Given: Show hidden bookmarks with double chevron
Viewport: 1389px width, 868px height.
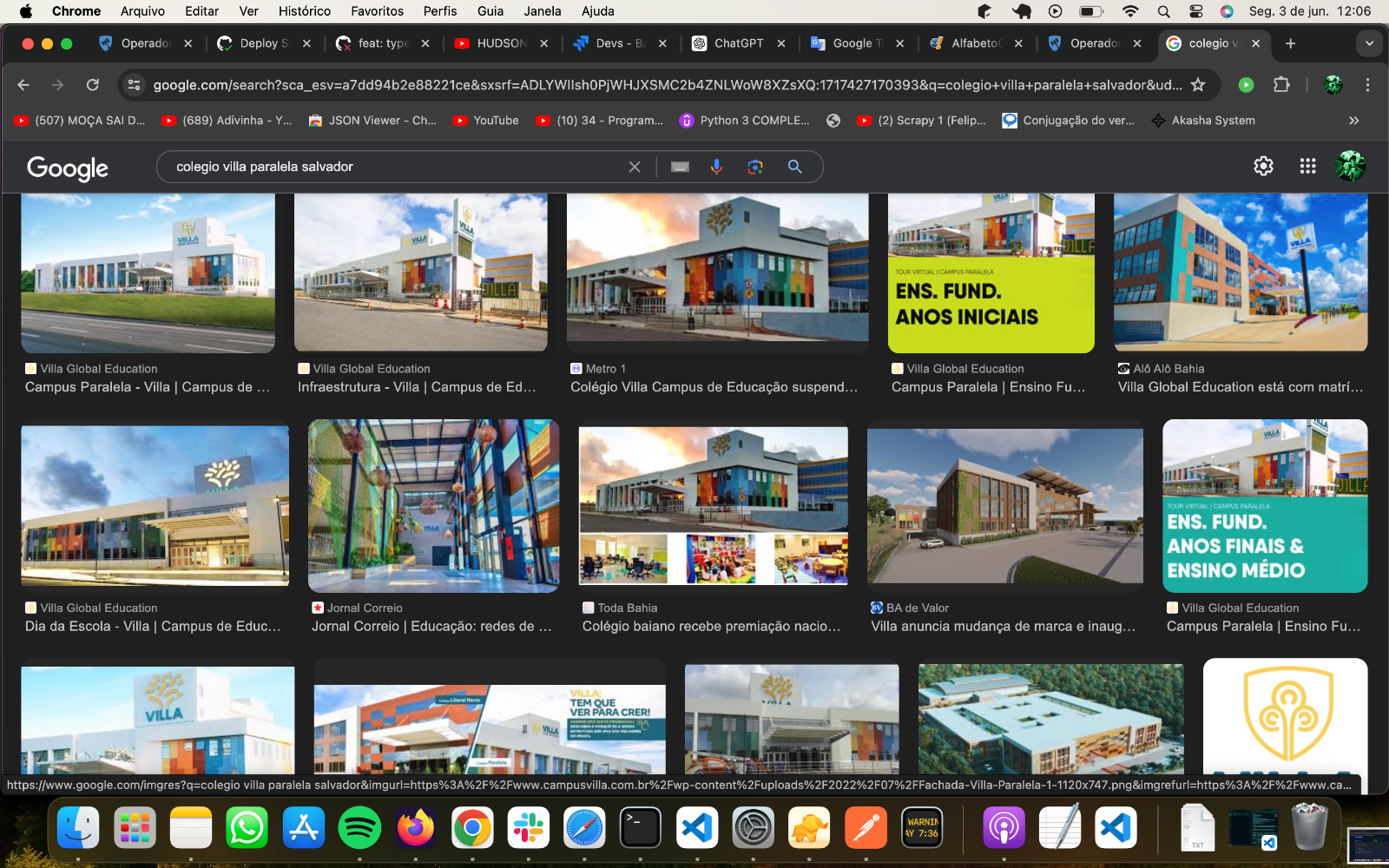Looking at the screenshot, I should coord(1353,121).
